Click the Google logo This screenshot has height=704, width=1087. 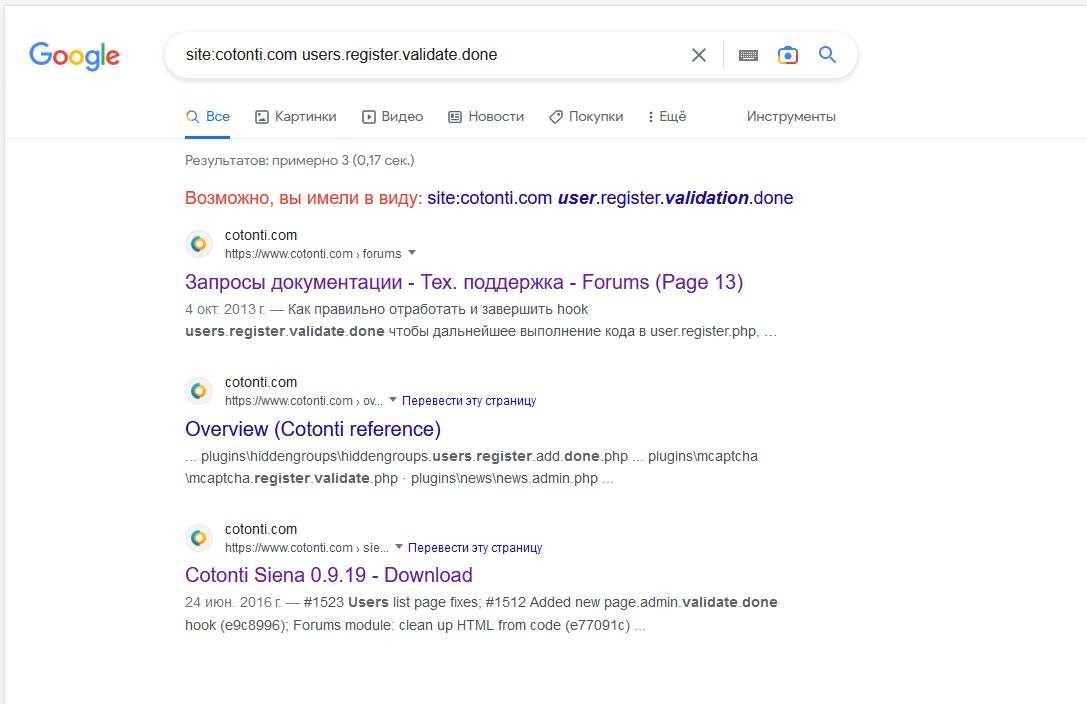coord(74,55)
